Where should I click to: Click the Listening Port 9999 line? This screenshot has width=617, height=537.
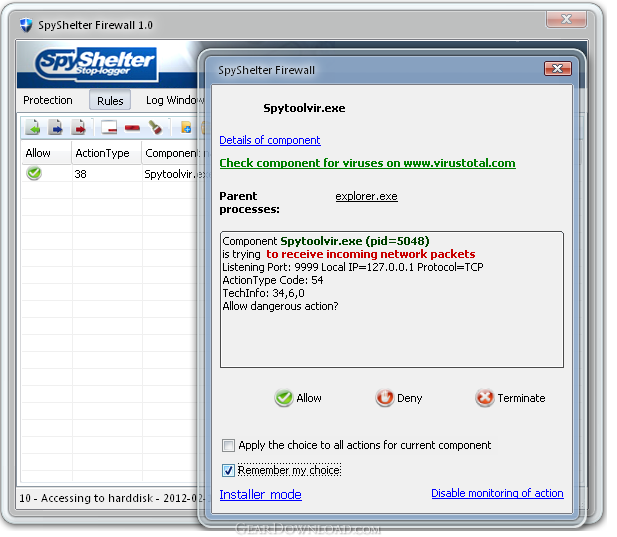[353, 267]
